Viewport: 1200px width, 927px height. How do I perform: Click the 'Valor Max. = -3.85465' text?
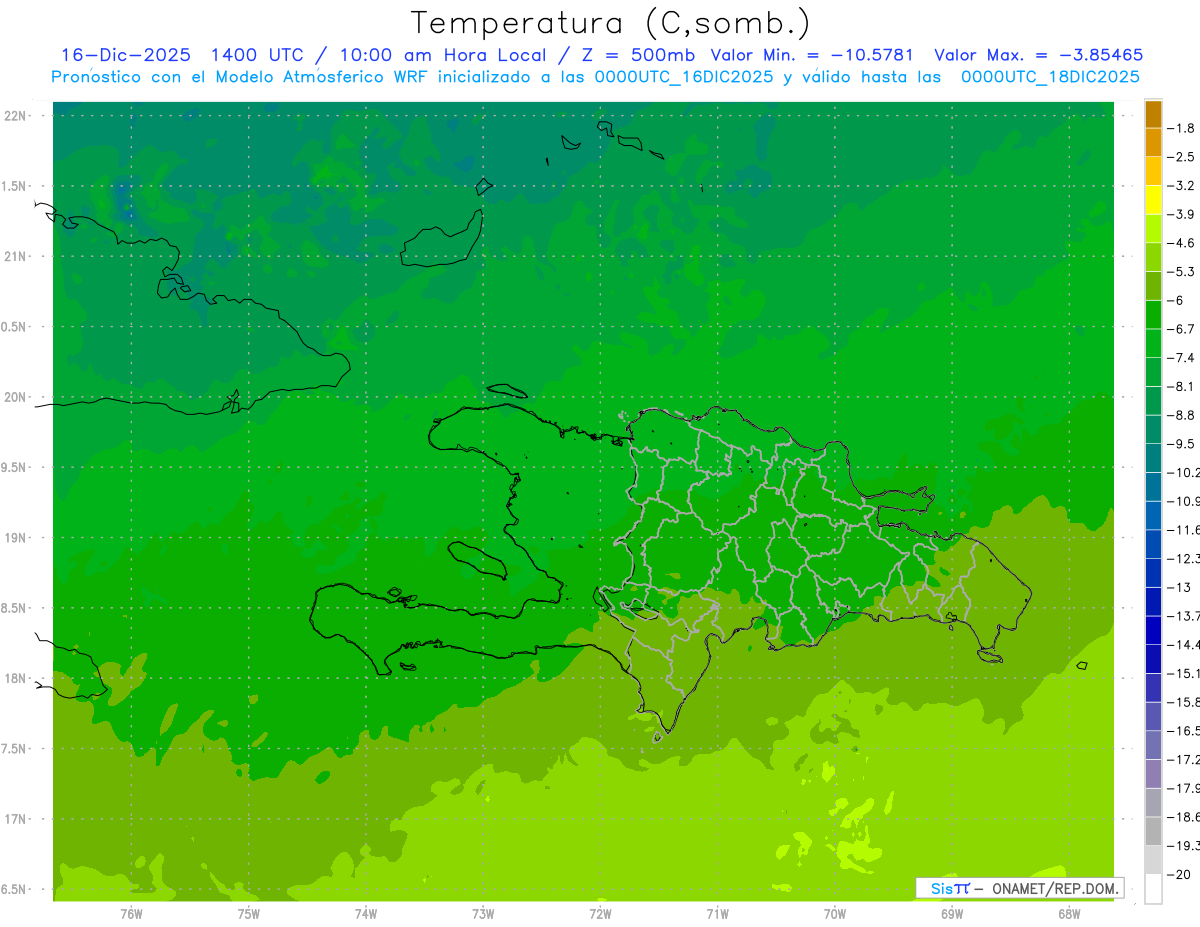coord(1038,55)
